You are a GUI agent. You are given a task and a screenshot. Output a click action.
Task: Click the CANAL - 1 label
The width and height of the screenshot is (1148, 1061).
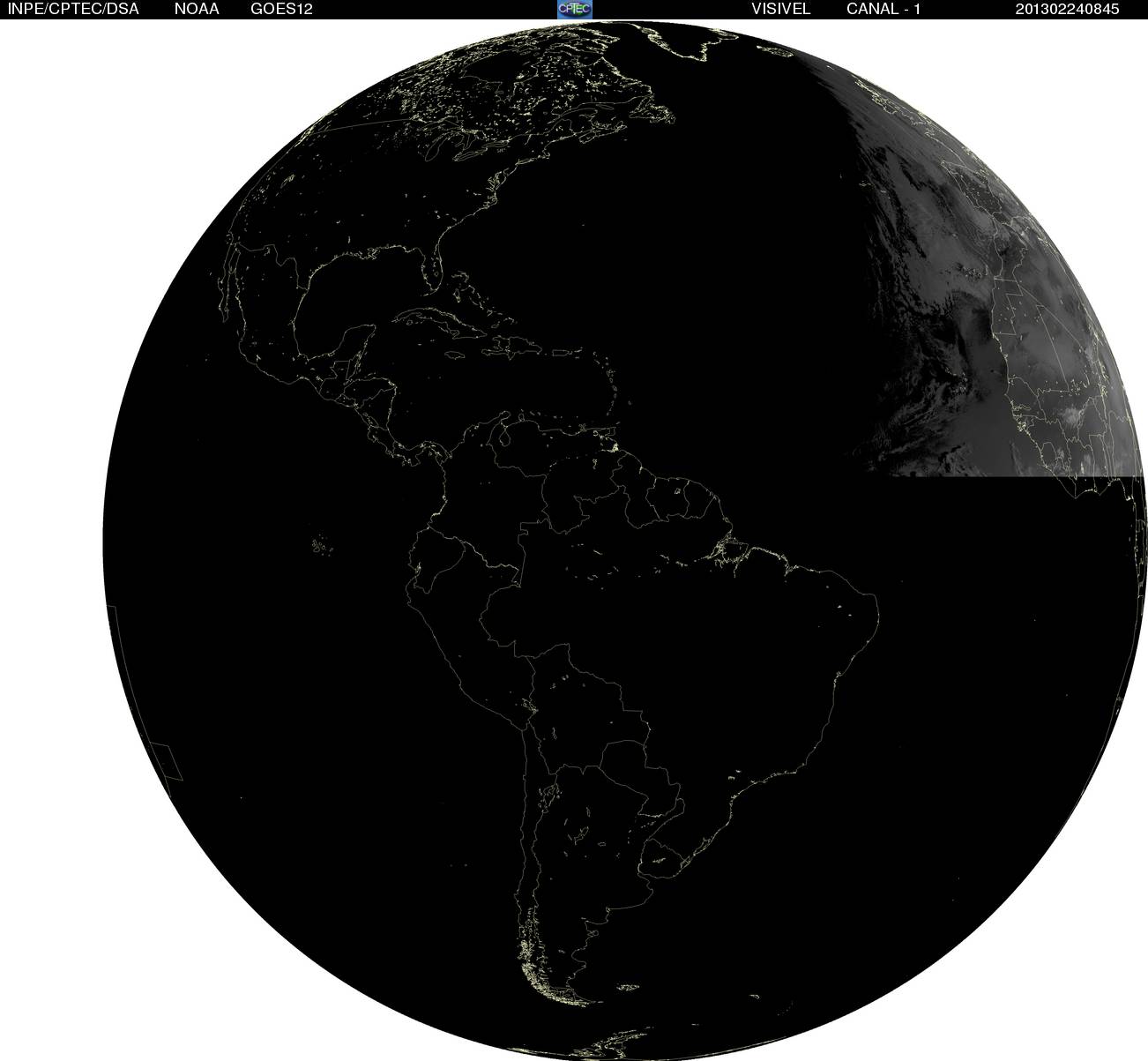[x=883, y=9]
